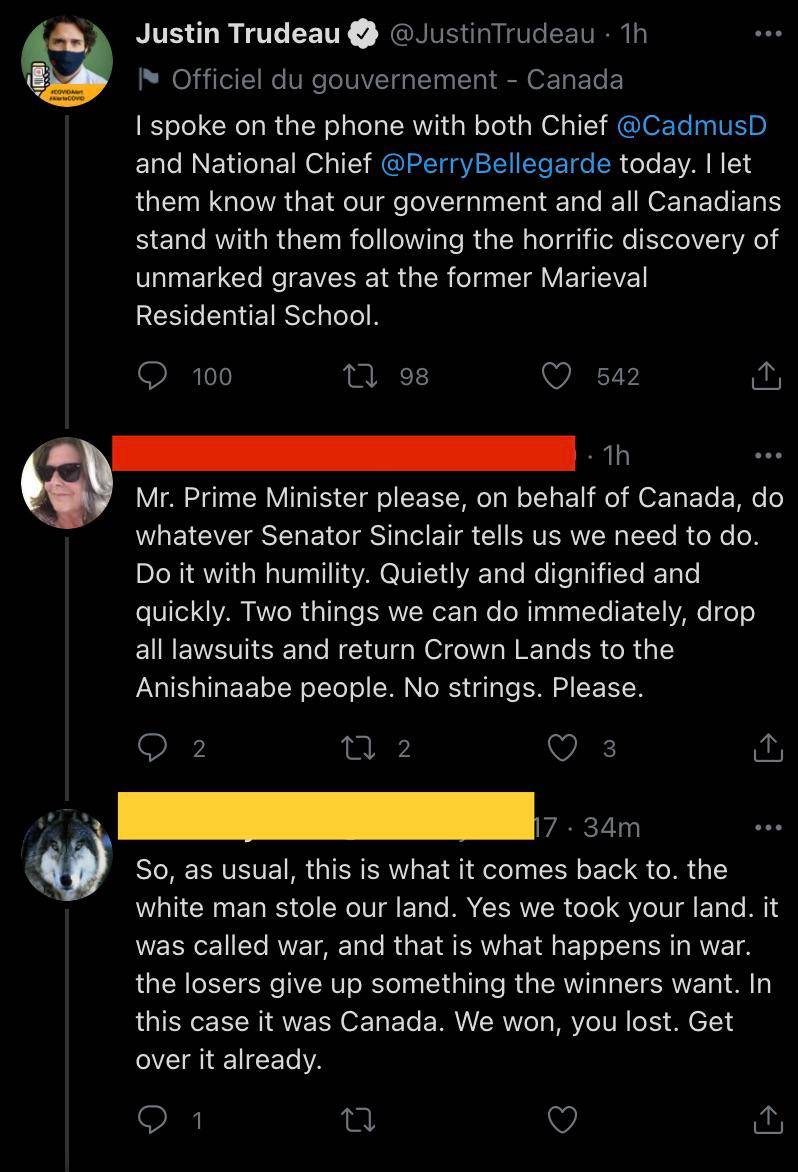798x1172 pixels.
Task: Open more options on Senator Sinclair reply
Action: pyautogui.click(x=767, y=455)
